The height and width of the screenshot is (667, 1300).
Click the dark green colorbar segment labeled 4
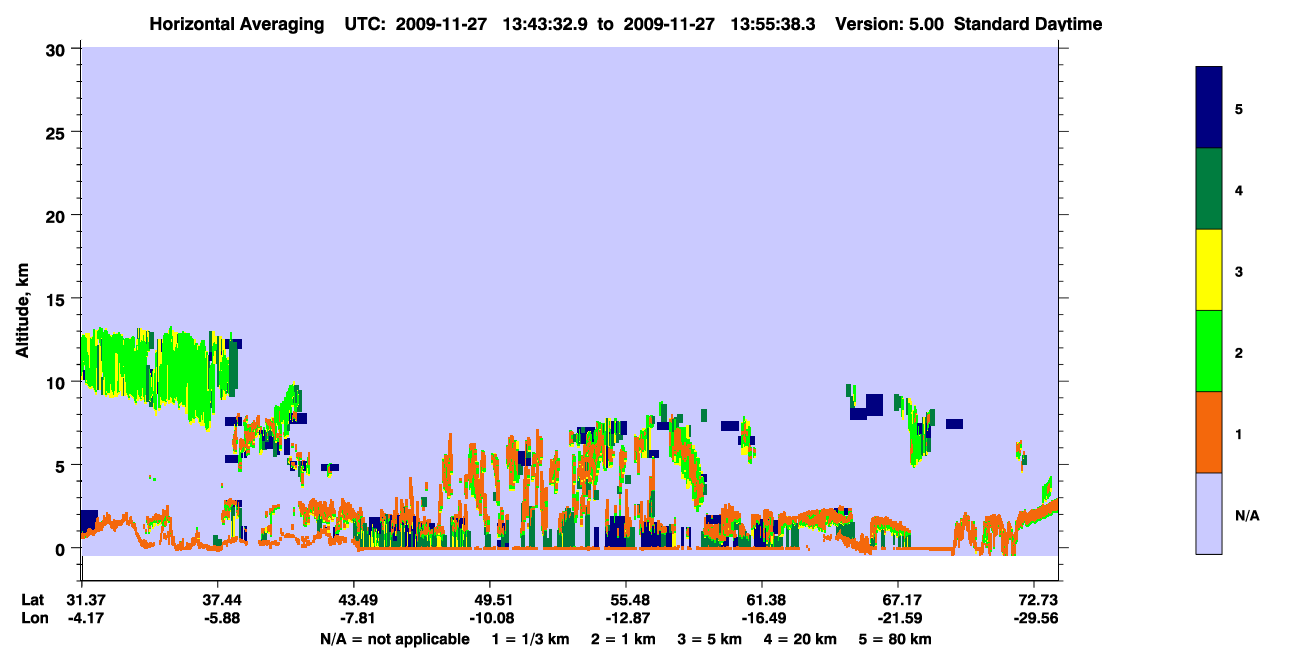tap(1209, 189)
